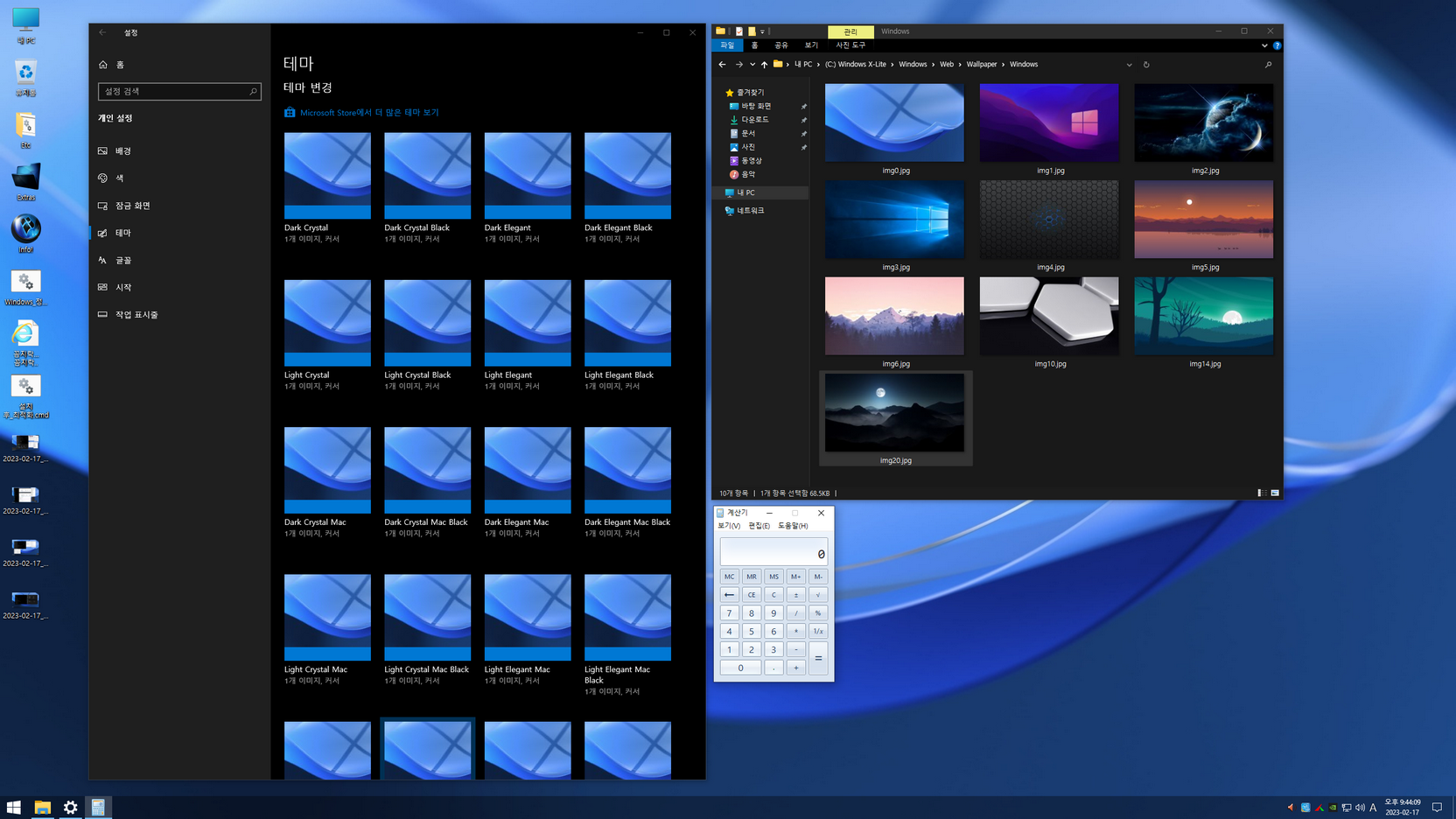Select 네트워크 in Explorer sidebar
Screen dimensions: 1456x819
(x=751, y=211)
